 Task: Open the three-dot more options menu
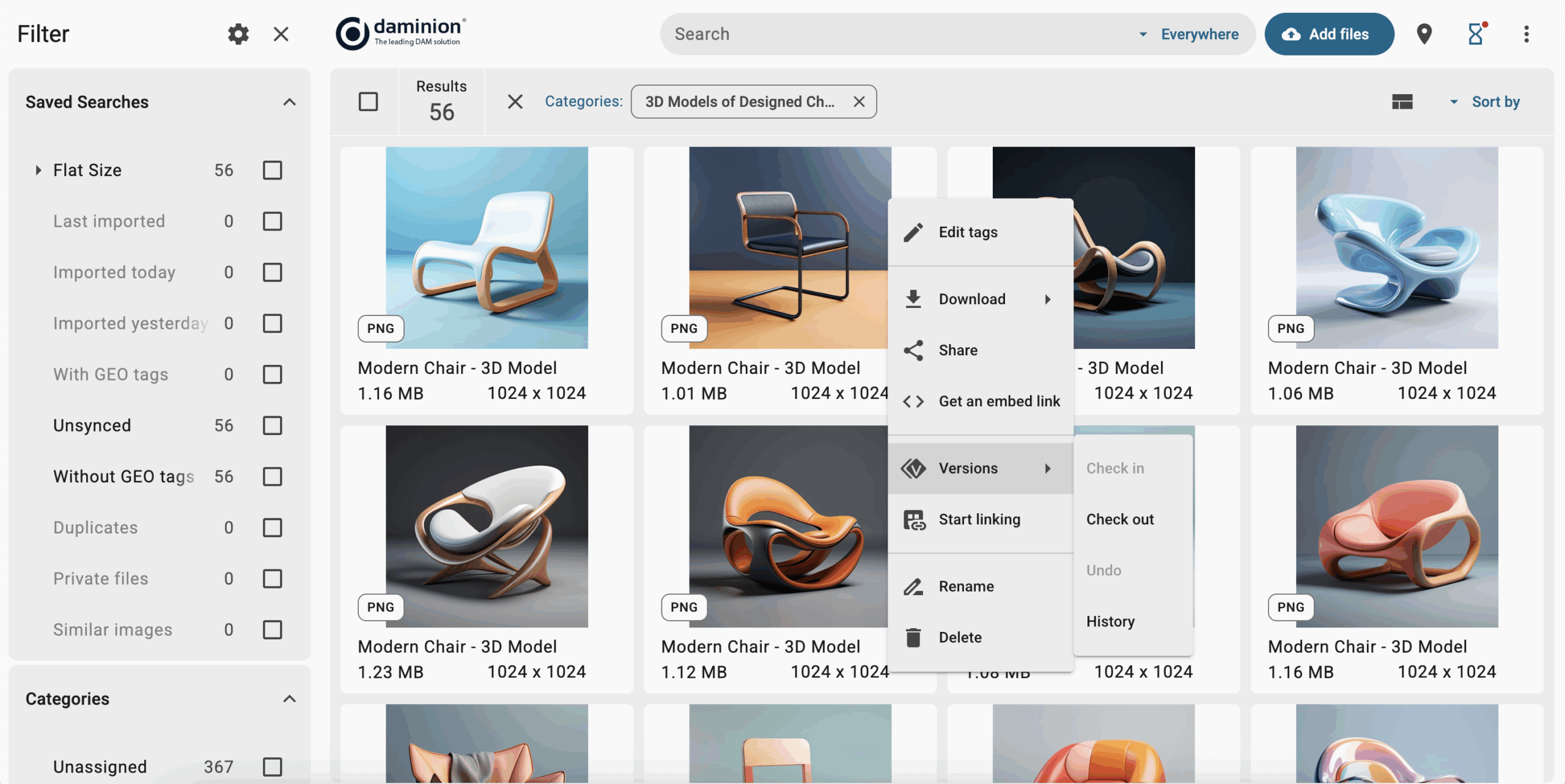click(1526, 34)
